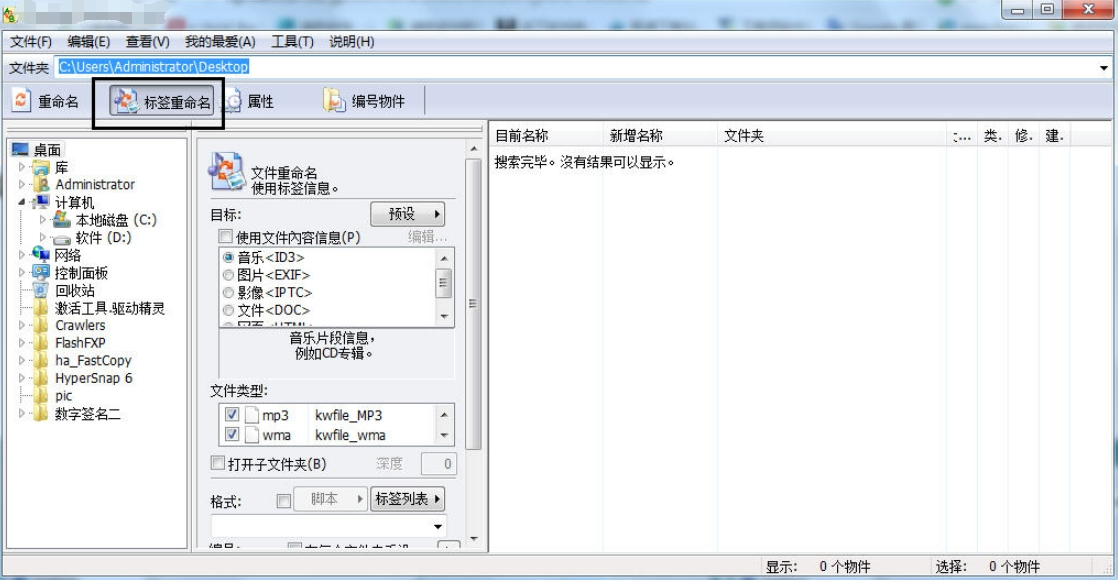Click the wma file type icon
Screen dimensions: 1118x580
251,434
